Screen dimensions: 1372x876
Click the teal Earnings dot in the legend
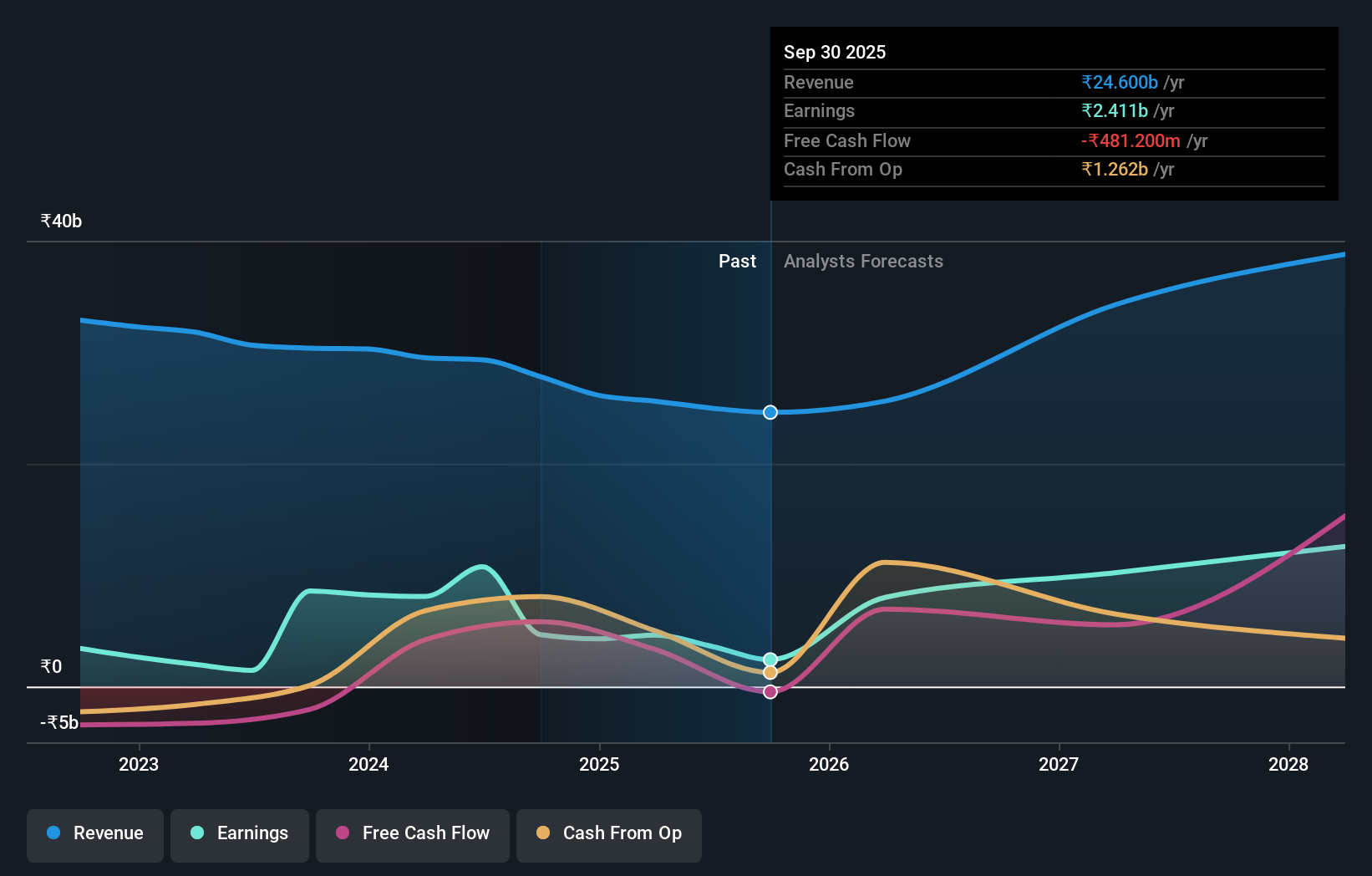pyautogui.click(x=196, y=833)
